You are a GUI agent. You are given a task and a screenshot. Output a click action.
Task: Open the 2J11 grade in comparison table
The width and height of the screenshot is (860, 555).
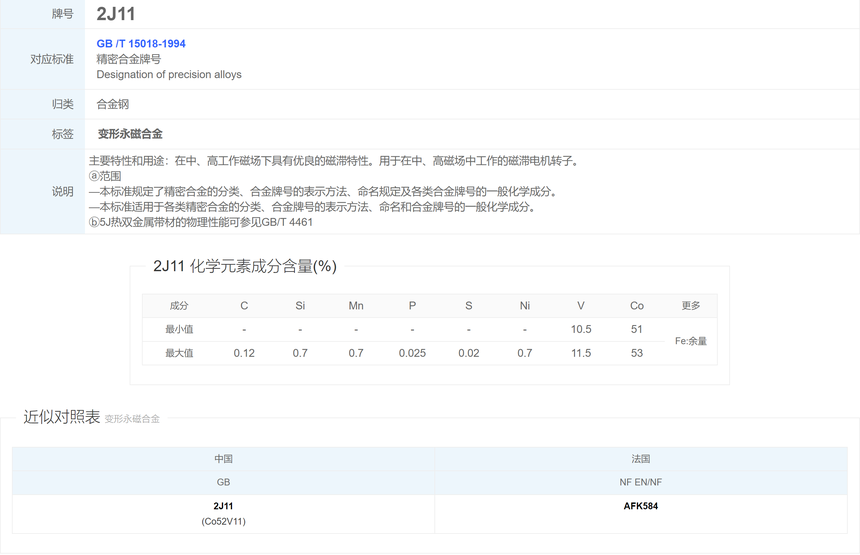pos(223,506)
